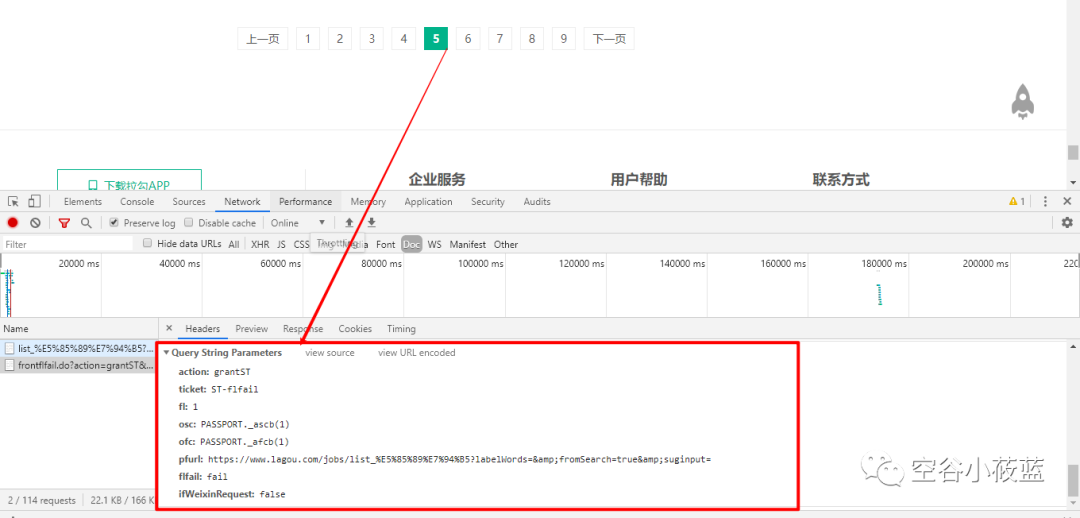Click the ticket ST-flfail value
The image size is (1080, 518).
coord(235,389)
